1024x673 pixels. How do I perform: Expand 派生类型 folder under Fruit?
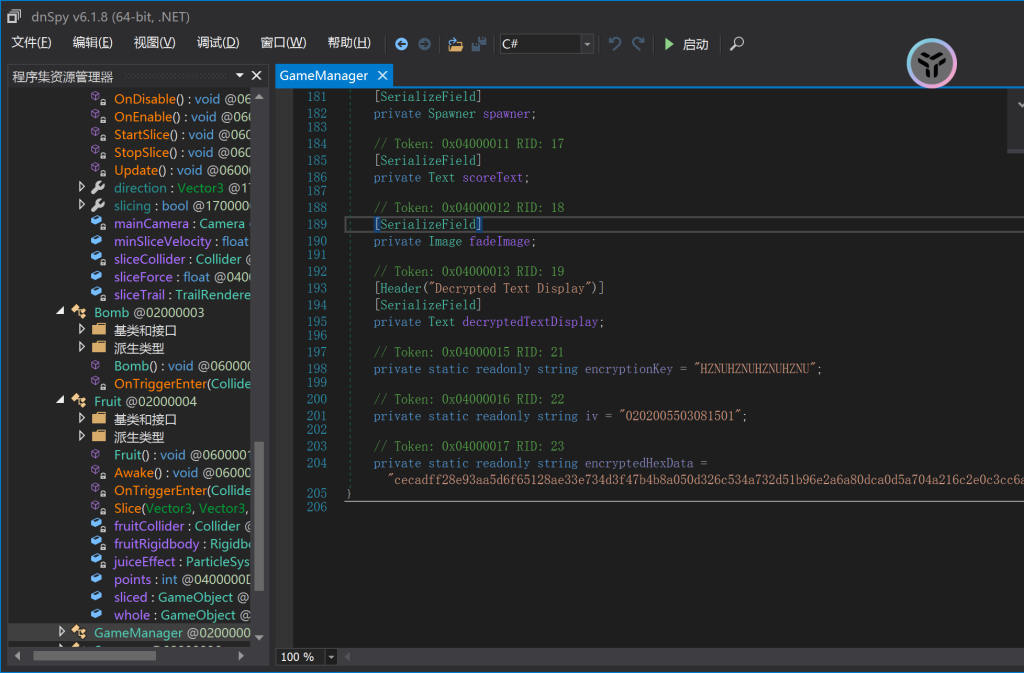[82, 436]
